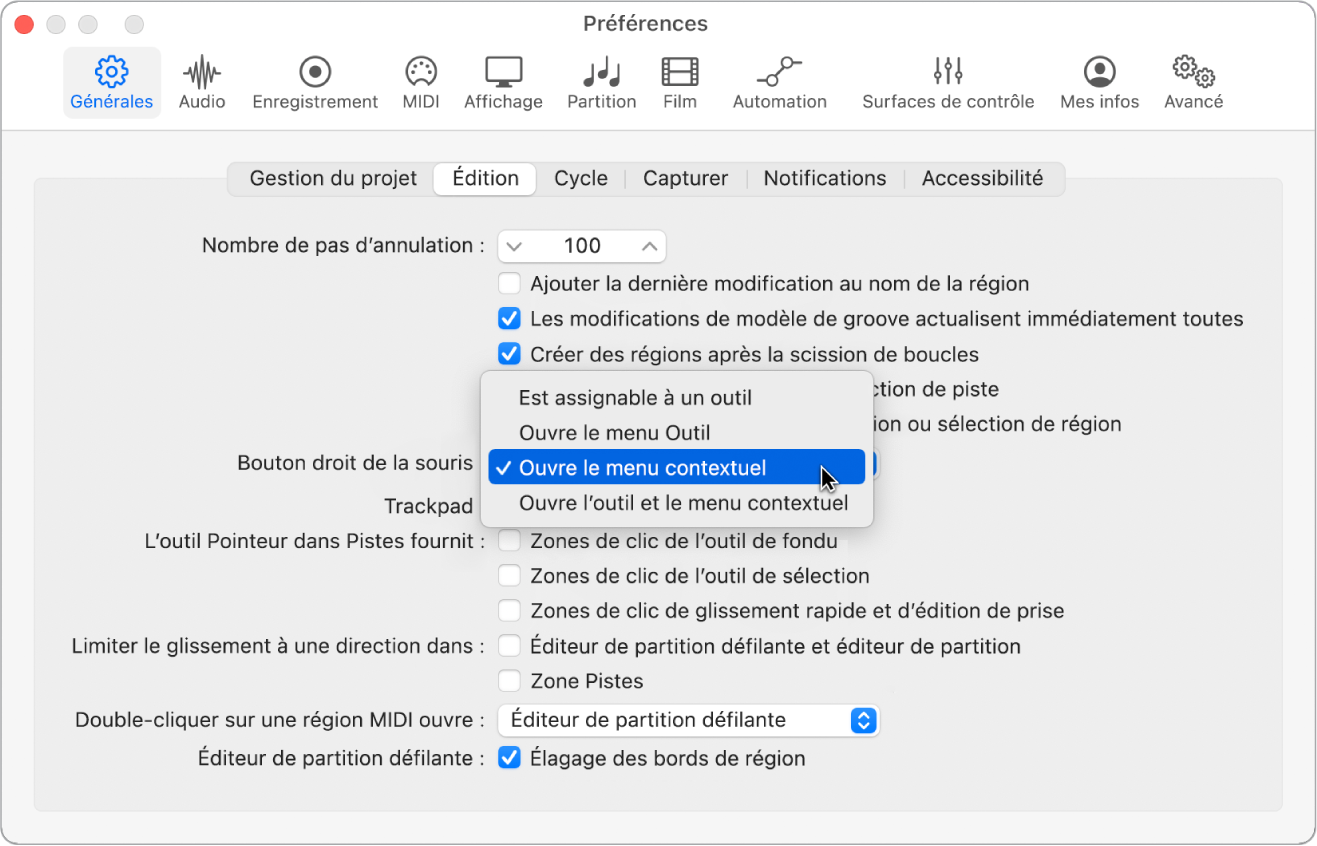The image size is (1317, 846).
Task: Open the Avancé preferences pane
Action: point(1192,81)
